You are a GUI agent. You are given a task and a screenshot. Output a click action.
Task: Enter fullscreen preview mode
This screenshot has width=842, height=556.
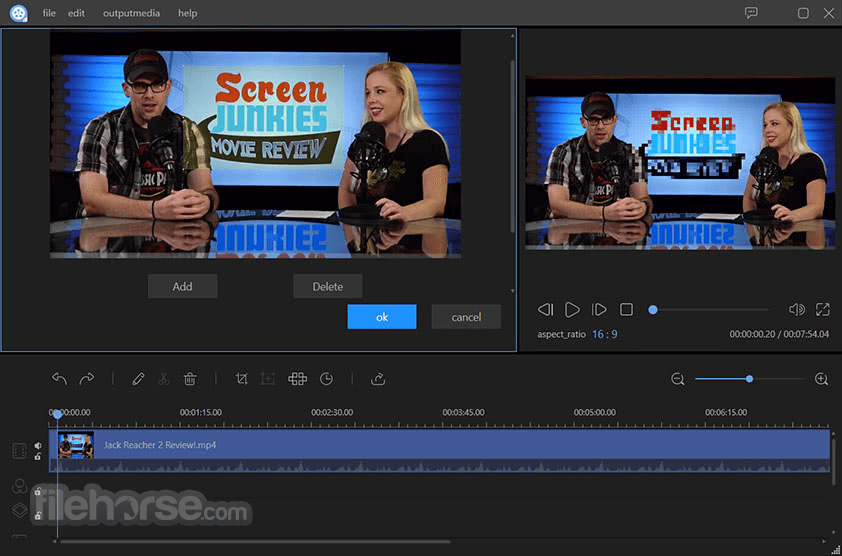(x=823, y=309)
